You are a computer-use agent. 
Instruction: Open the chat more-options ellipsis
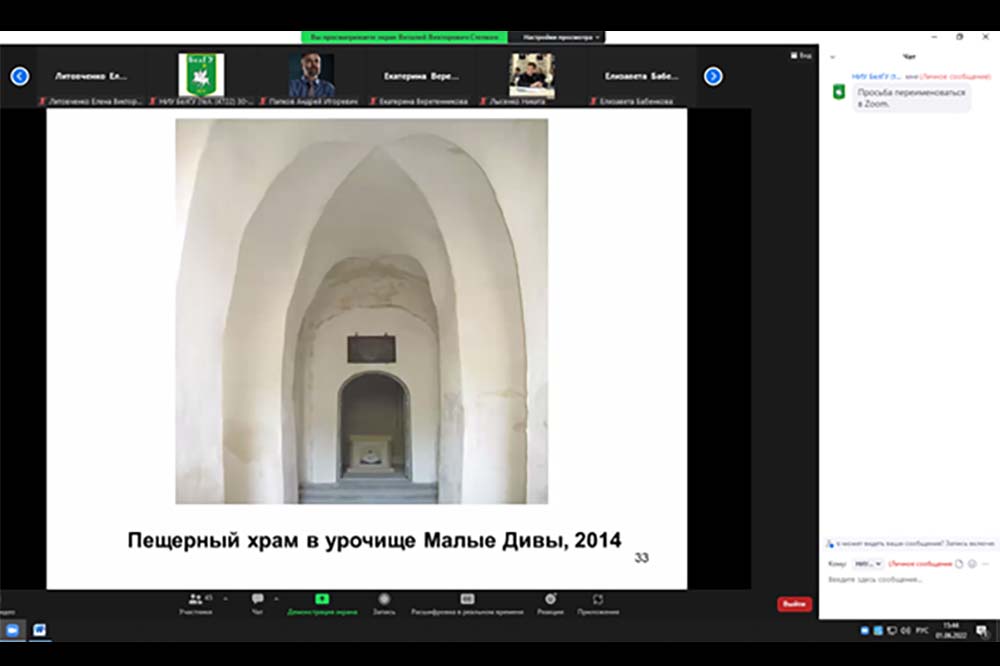(985, 564)
